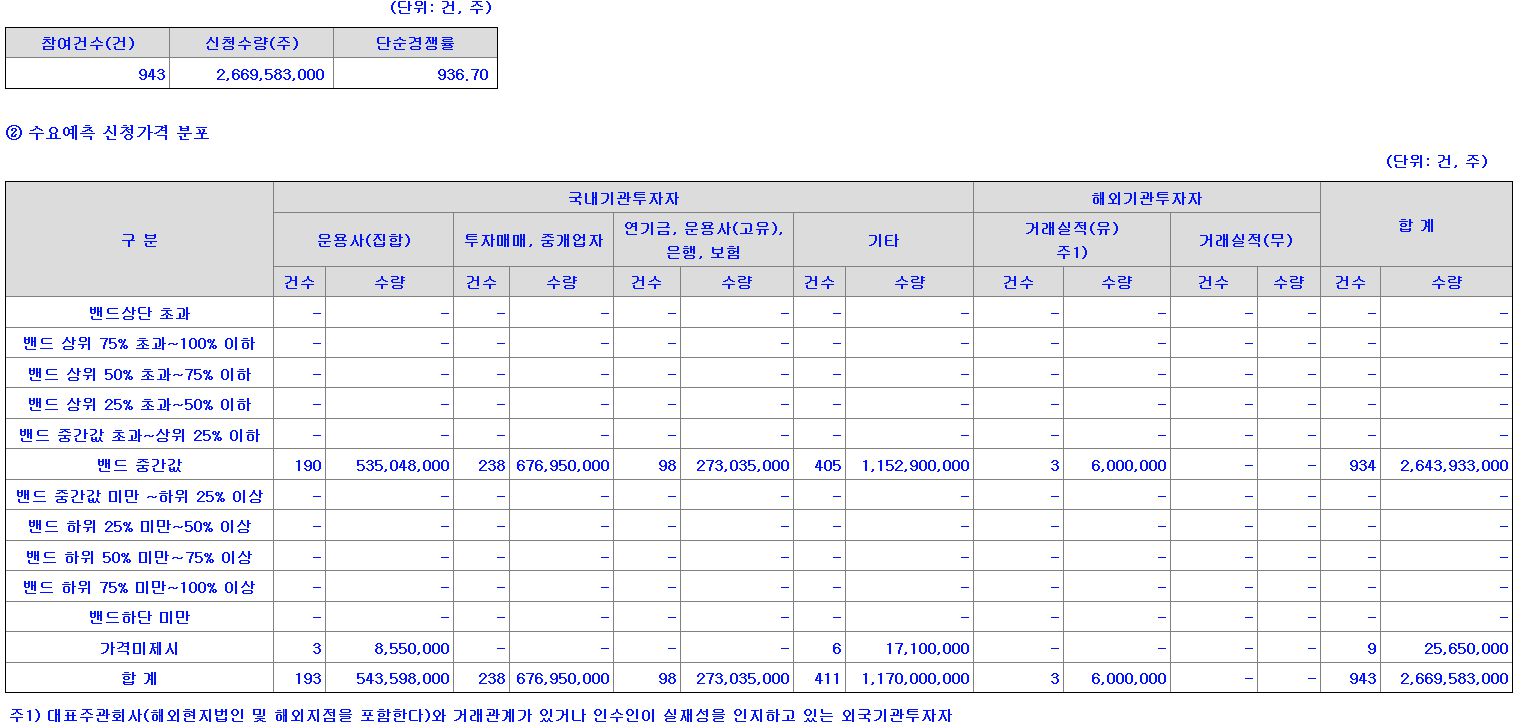Select the 연기금, 운용사(고유), 은행, 보험 header

pyautogui.click(x=703, y=240)
